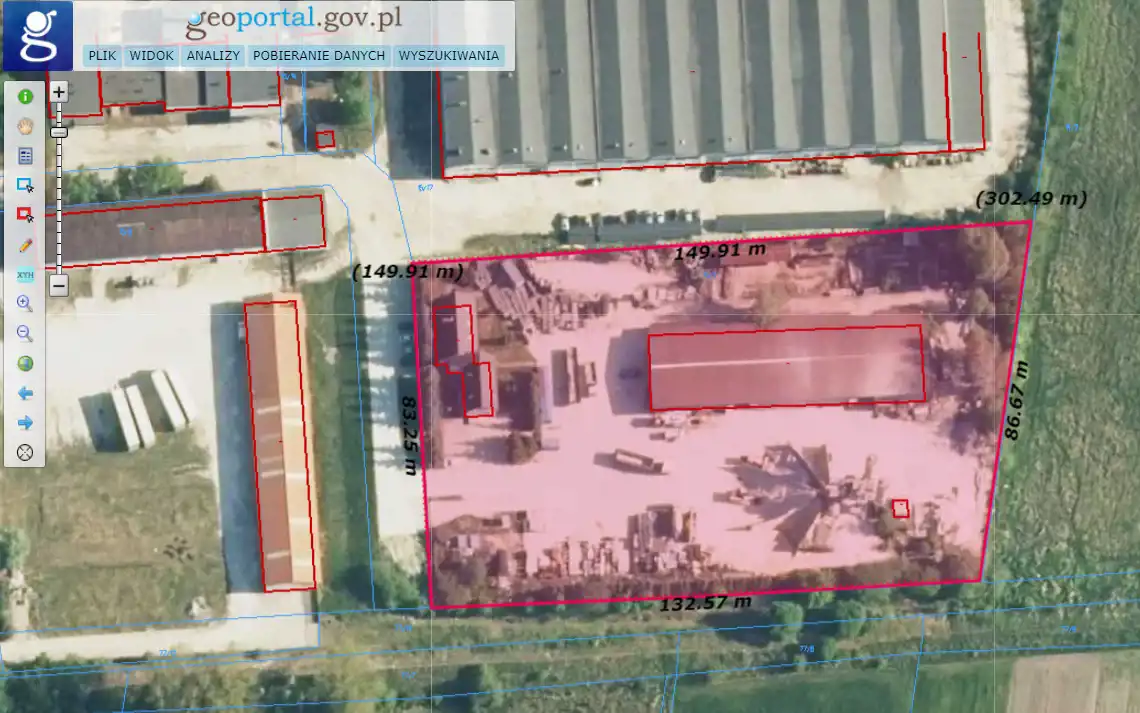Open the PLIK menu
The width and height of the screenshot is (1140, 713).
[x=102, y=56]
